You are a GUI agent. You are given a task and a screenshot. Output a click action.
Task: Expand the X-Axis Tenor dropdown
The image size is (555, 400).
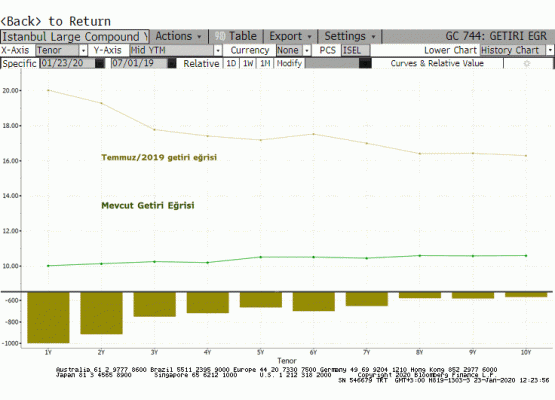83,50
